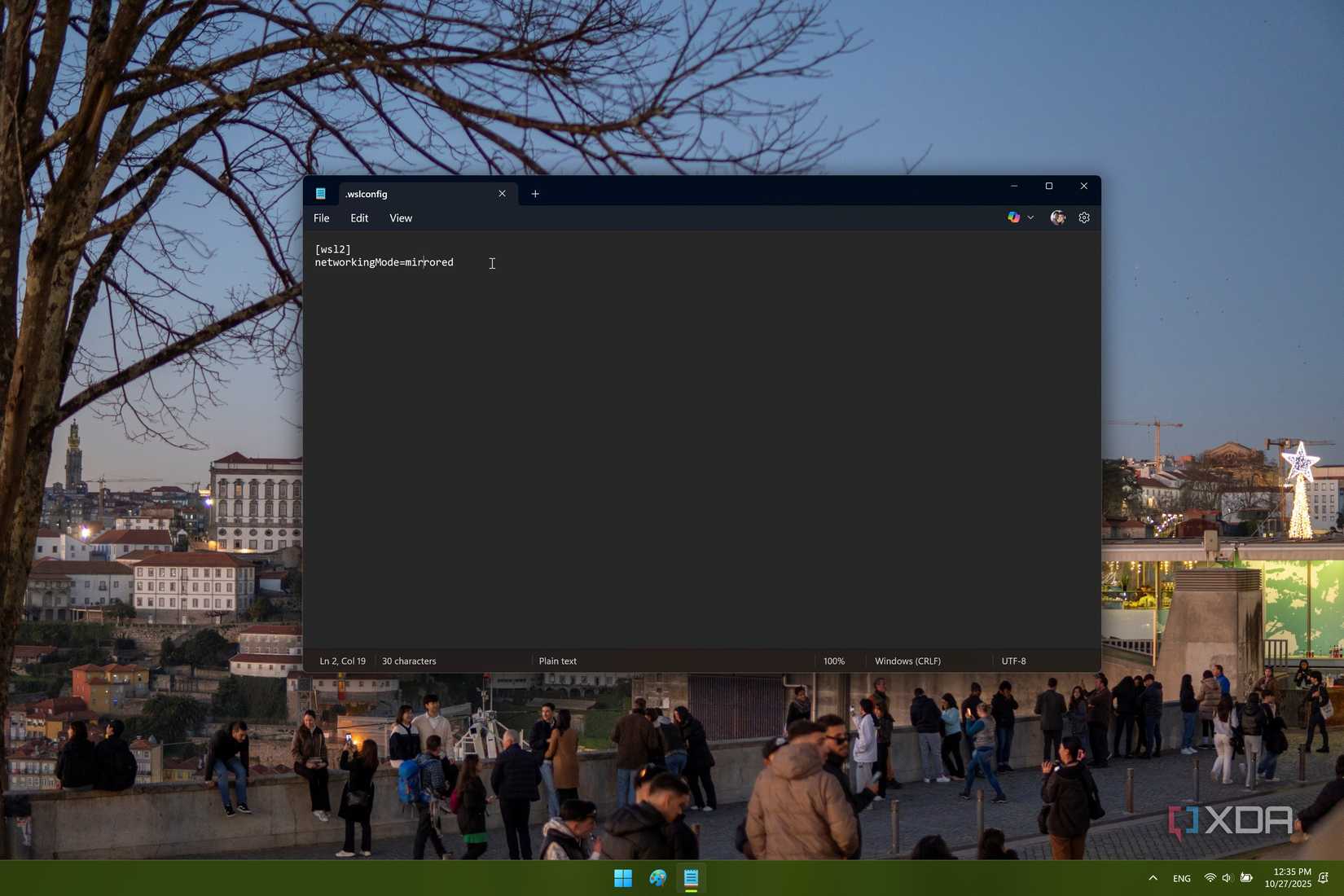The image size is (1344, 896).
Task: Show hidden icons in the system tray
Action: tap(1153, 878)
